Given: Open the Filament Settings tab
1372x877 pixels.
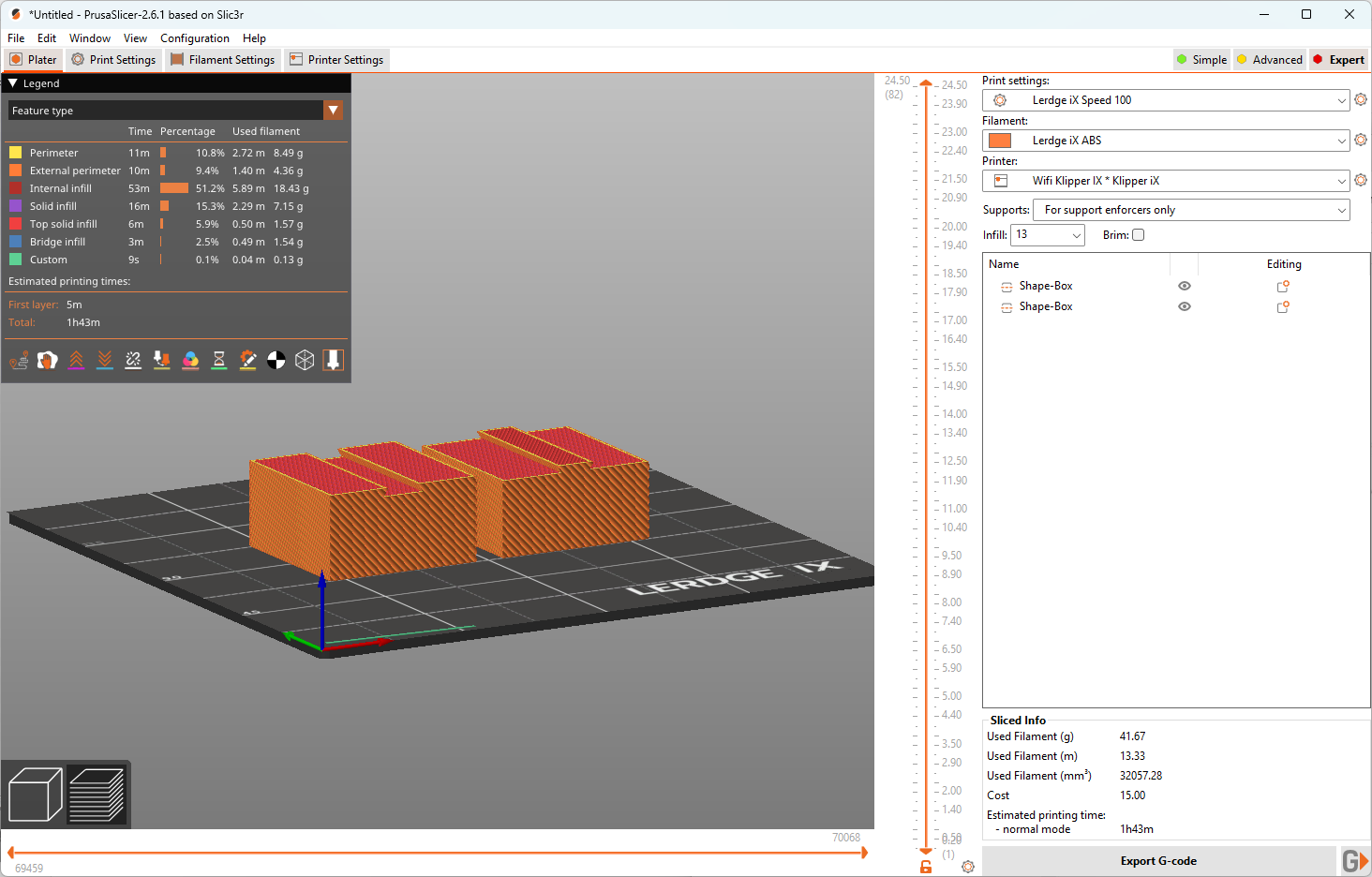Looking at the screenshot, I should tap(223, 59).
